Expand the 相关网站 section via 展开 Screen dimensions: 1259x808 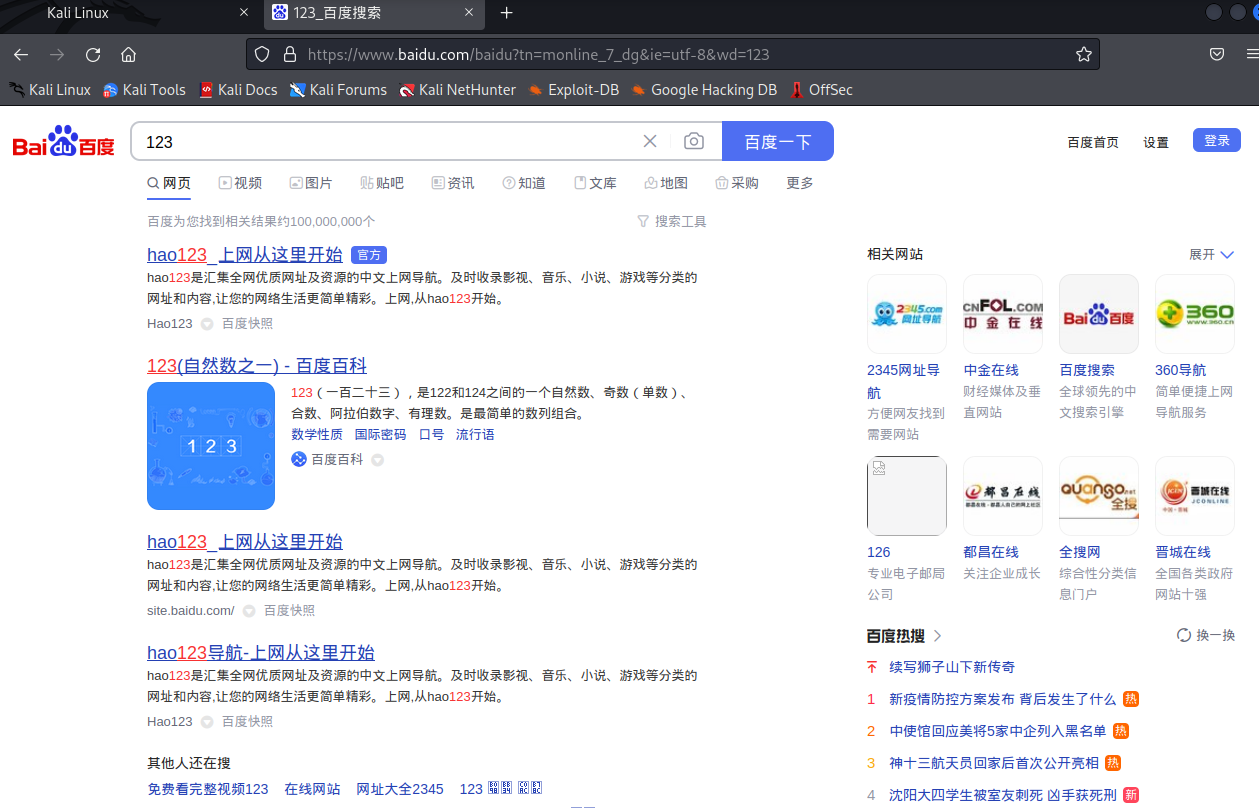1211,254
